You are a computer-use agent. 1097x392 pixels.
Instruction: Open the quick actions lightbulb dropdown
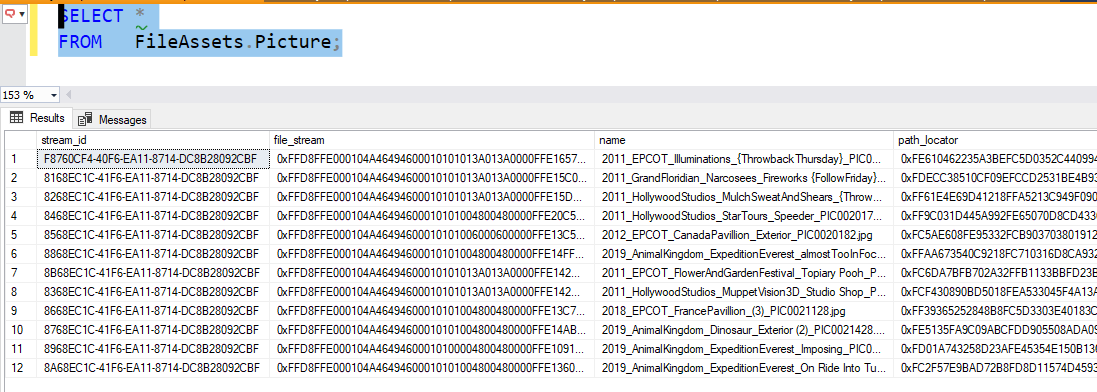coord(15,13)
